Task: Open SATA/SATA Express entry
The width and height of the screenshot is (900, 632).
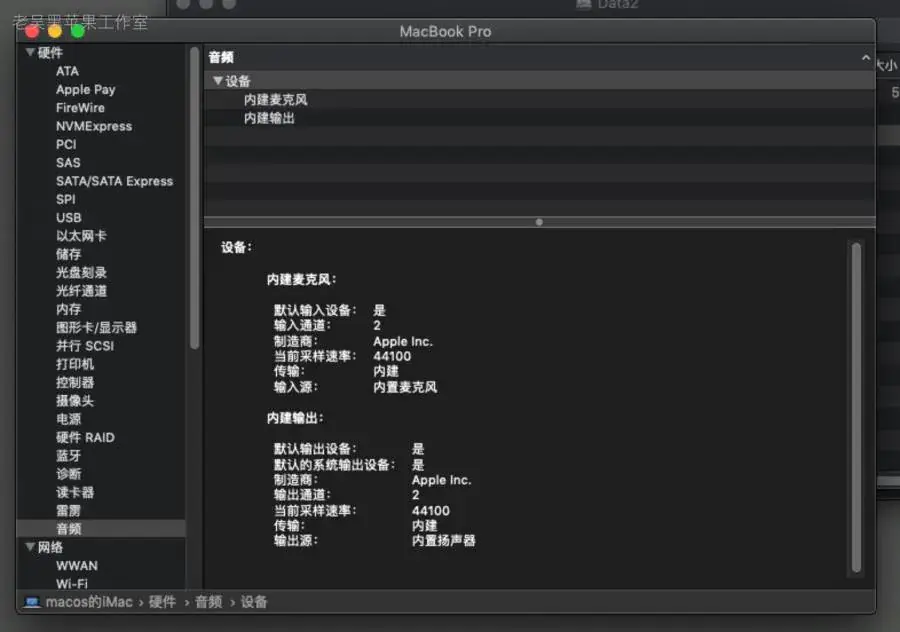Action: point(114,181)
